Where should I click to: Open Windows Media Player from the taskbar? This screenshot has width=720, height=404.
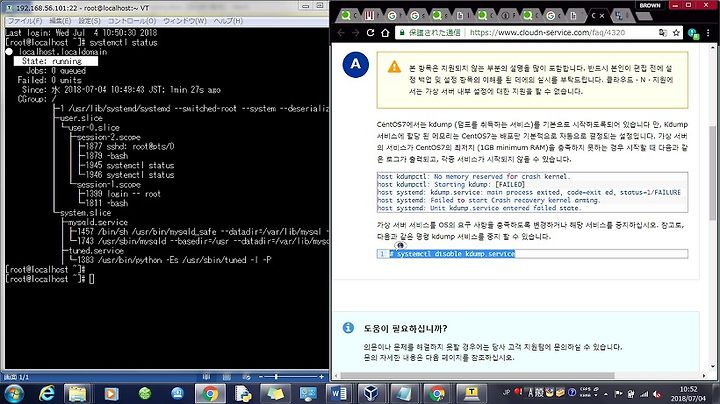(111, 393)
